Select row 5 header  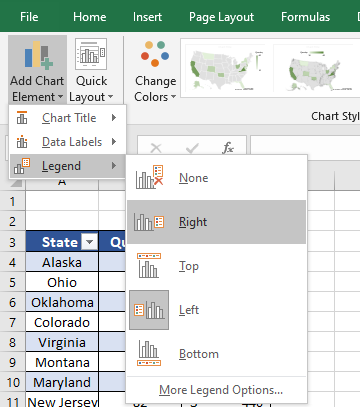coord(13,282)
